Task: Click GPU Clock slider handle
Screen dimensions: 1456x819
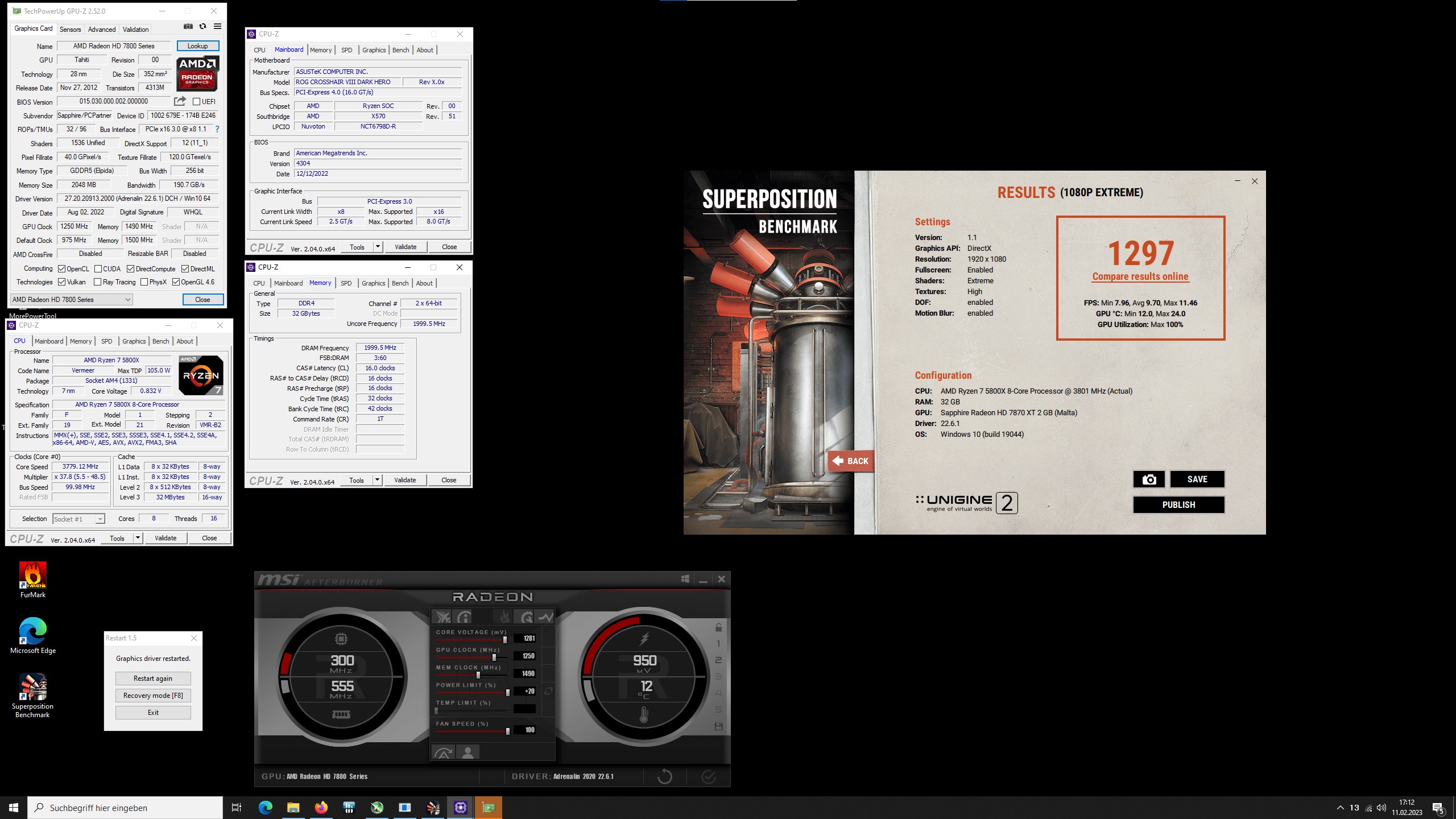Action: 494,657
